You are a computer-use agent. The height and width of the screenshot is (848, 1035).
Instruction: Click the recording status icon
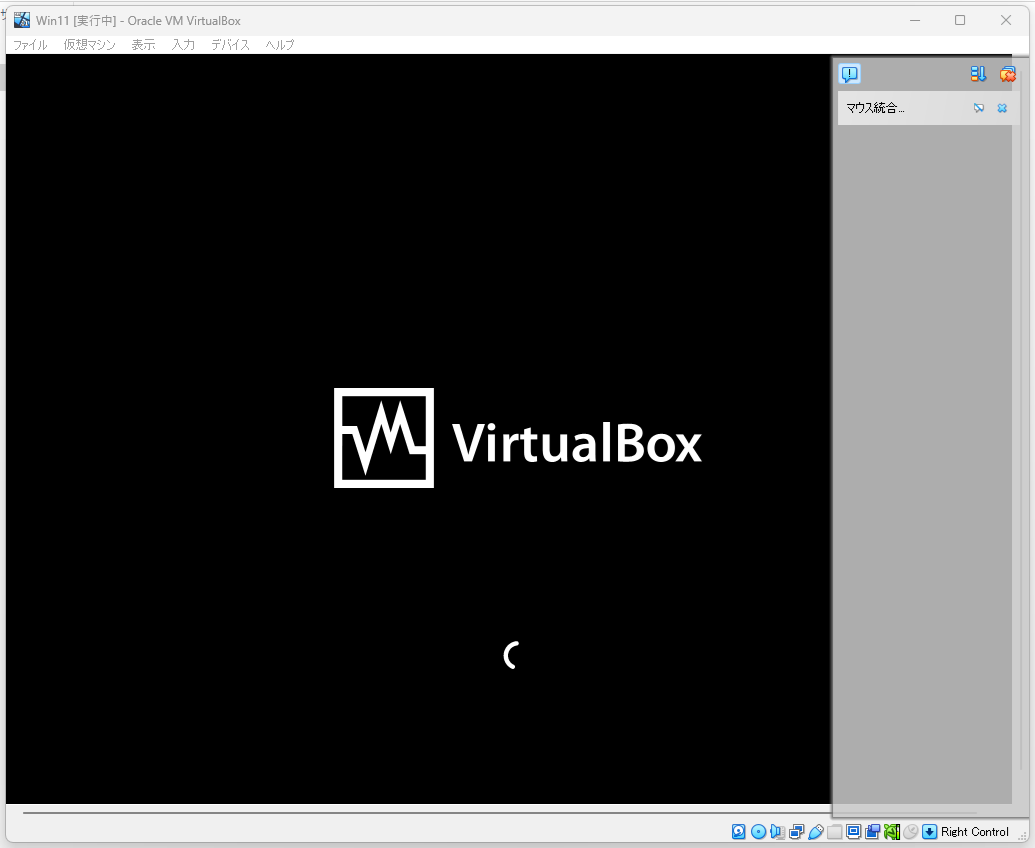(x=873, y=832)
